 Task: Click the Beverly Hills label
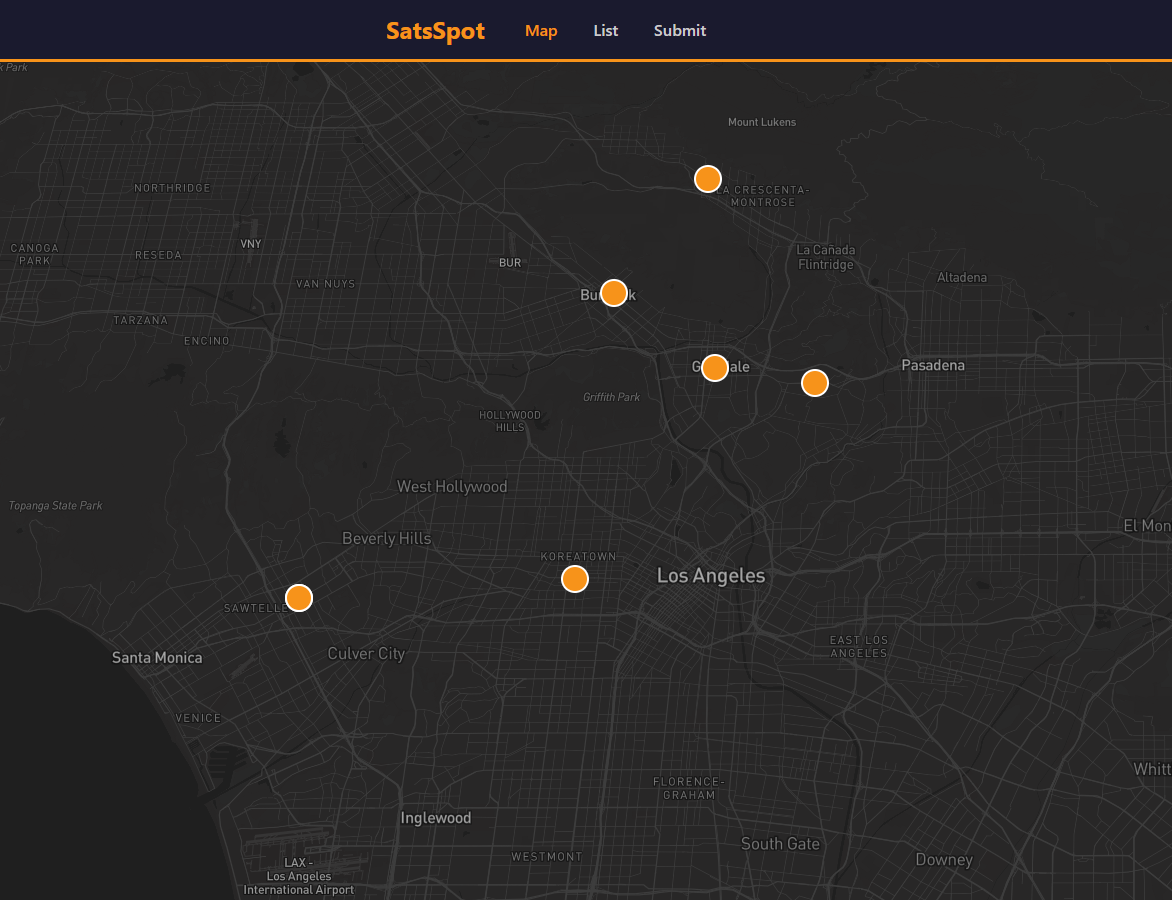click(386, 539)
